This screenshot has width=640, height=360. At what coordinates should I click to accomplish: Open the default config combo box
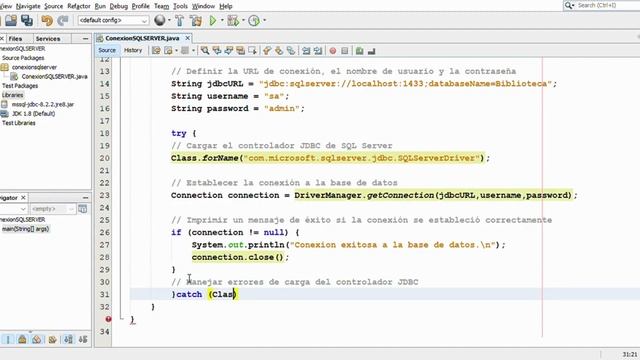click(113, 20)
